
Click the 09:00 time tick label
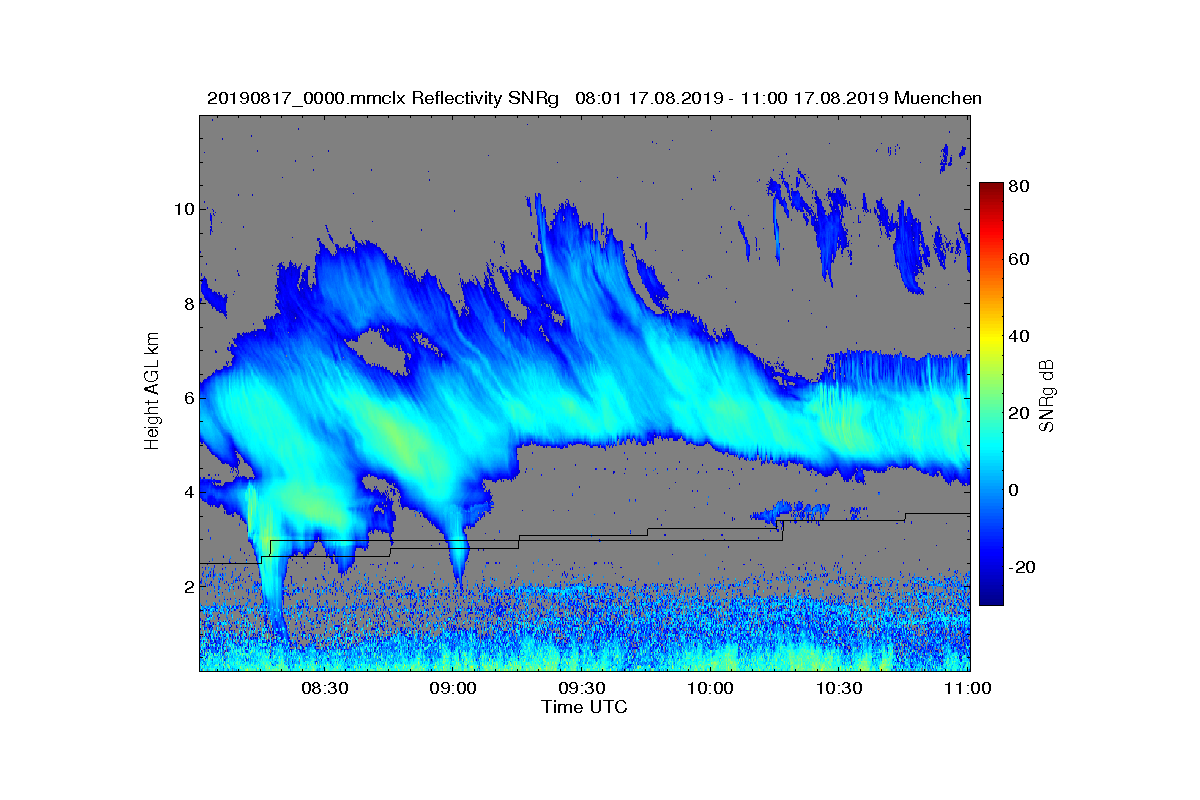point(453,689)
